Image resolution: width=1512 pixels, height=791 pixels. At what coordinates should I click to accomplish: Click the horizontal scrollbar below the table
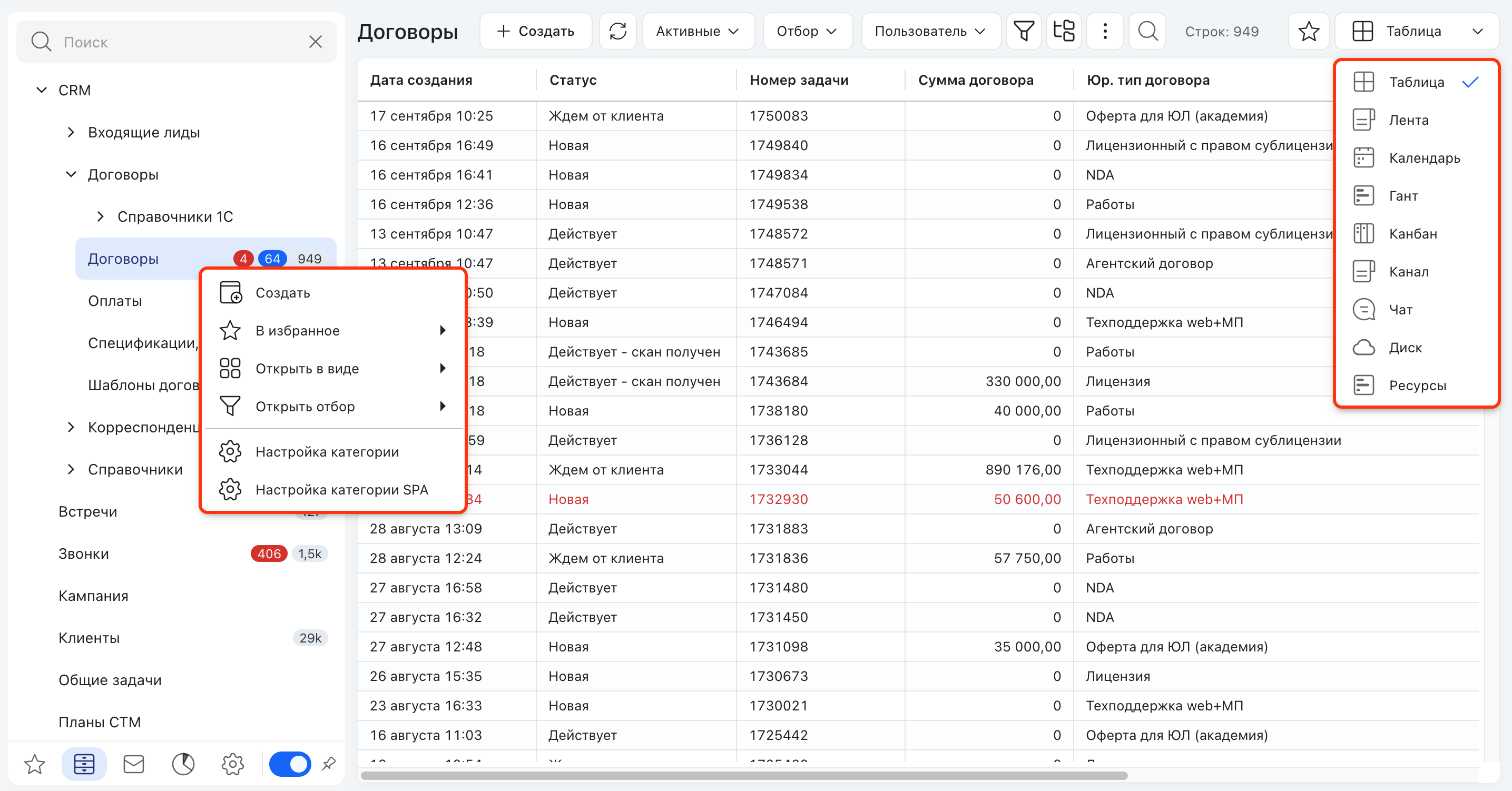(x=744, y=776)
